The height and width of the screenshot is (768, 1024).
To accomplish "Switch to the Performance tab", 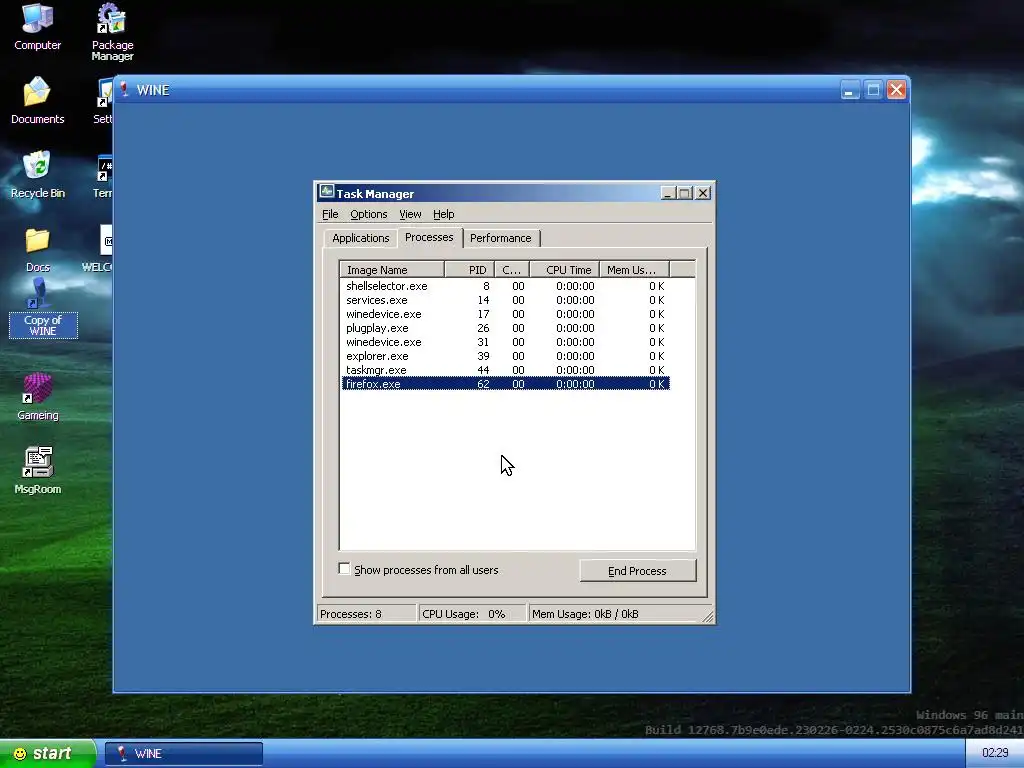I will tap(500, 238).
